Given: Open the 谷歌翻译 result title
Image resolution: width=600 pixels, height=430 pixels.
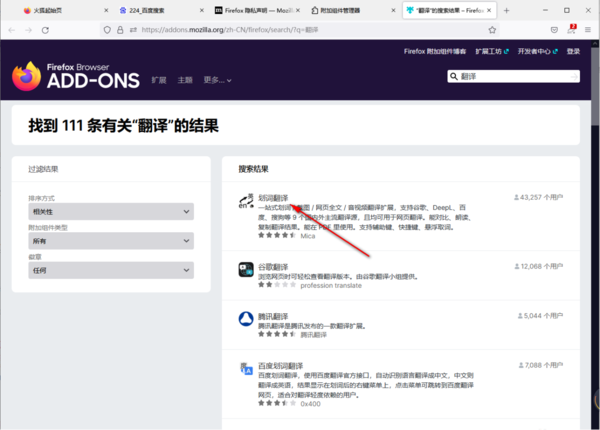Looking at the screenshot, I should pyautogui.click(x=273, y=267).
